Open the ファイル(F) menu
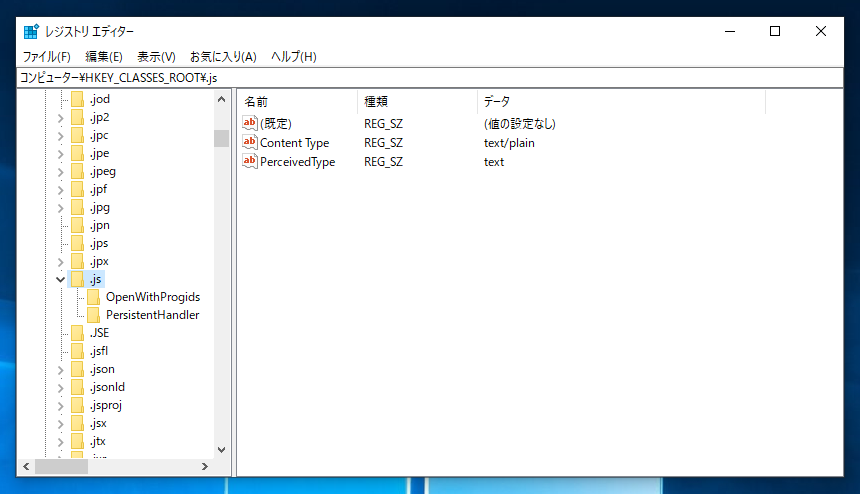Screen dimensions: 860x494 point(47,56)
